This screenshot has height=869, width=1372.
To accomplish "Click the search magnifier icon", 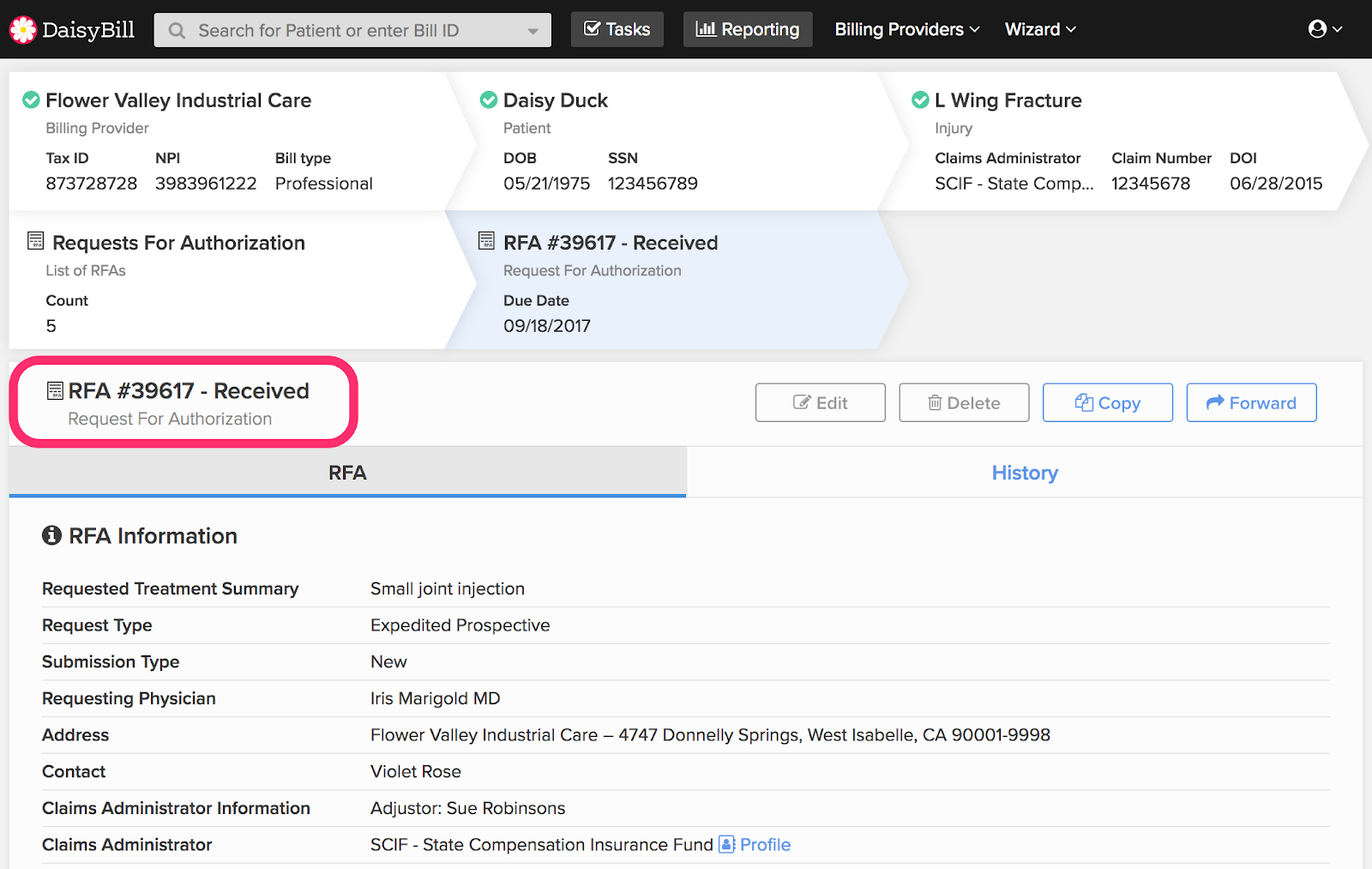I will coord(177,31).
